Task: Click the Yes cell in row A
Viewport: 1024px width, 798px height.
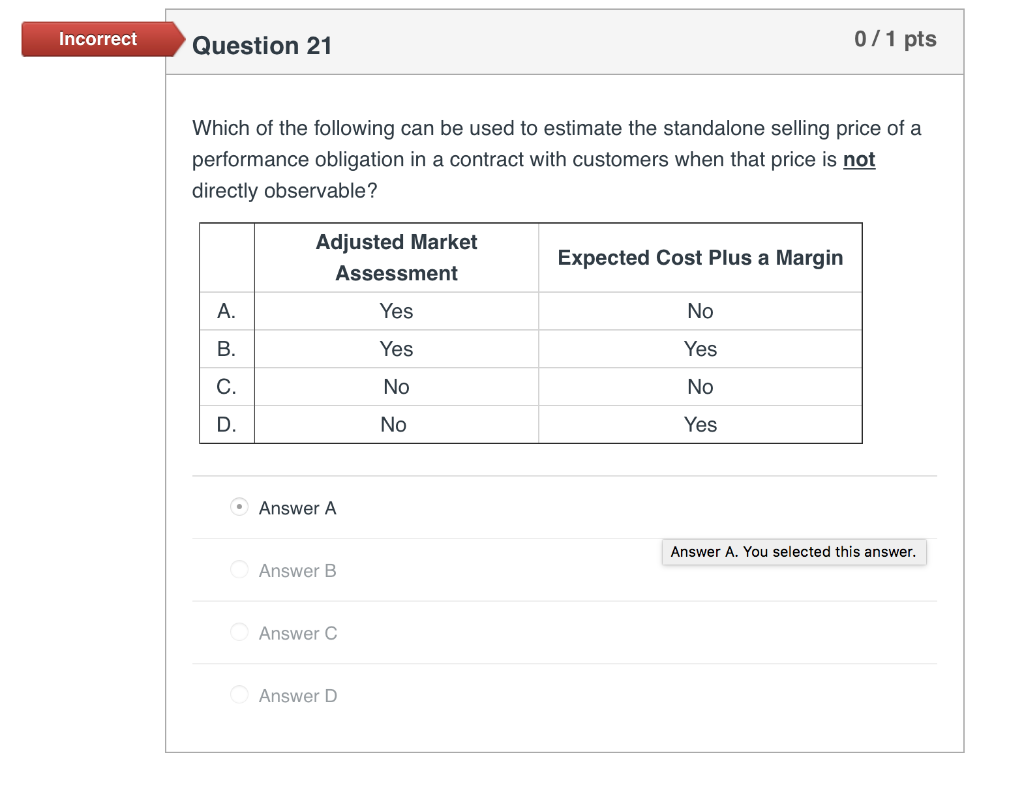Action: (396, 311)
